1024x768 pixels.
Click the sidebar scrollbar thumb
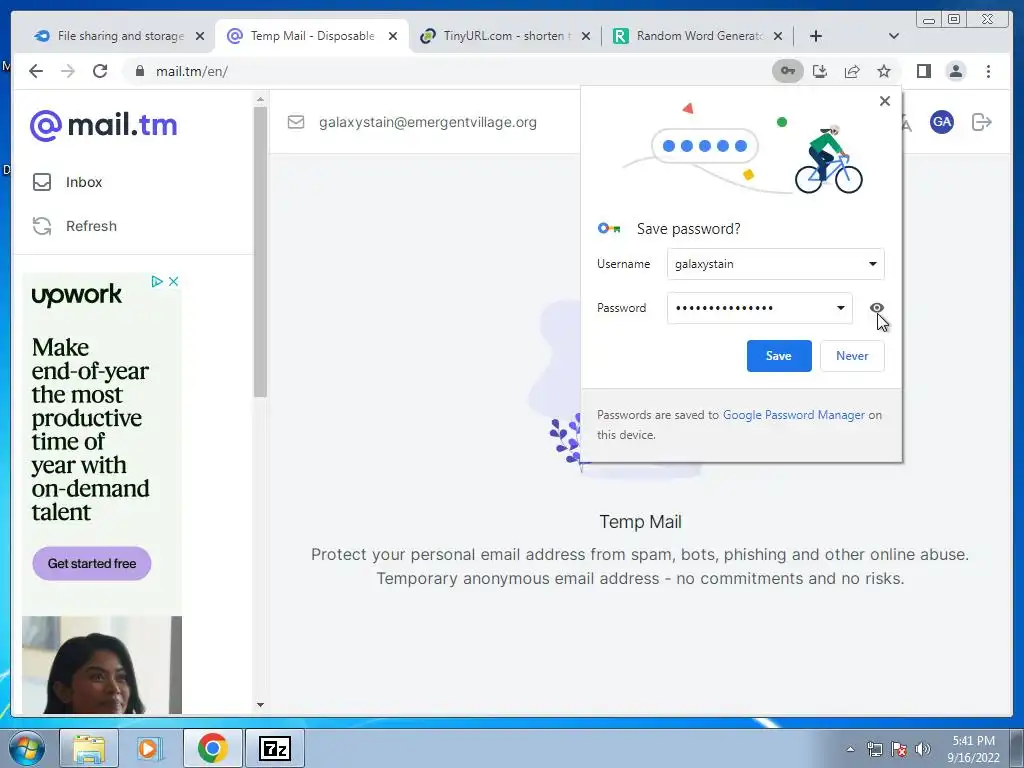260,251
